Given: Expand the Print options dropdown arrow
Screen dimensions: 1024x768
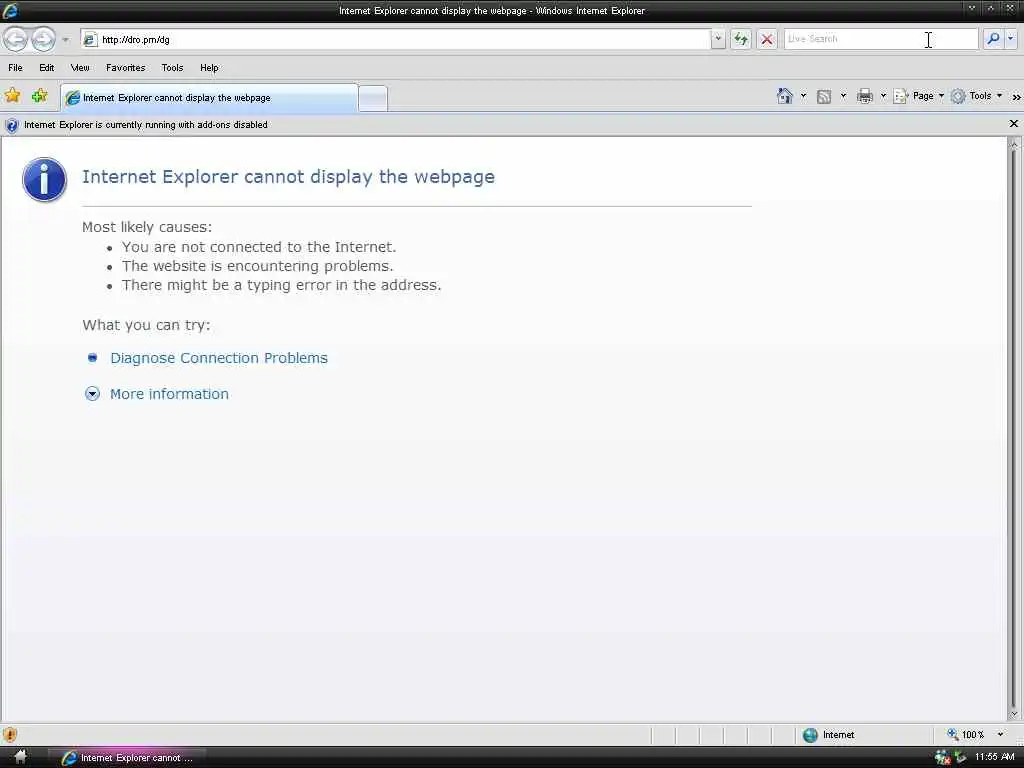Looking at the screenshot, I should (x=883, y=96).
